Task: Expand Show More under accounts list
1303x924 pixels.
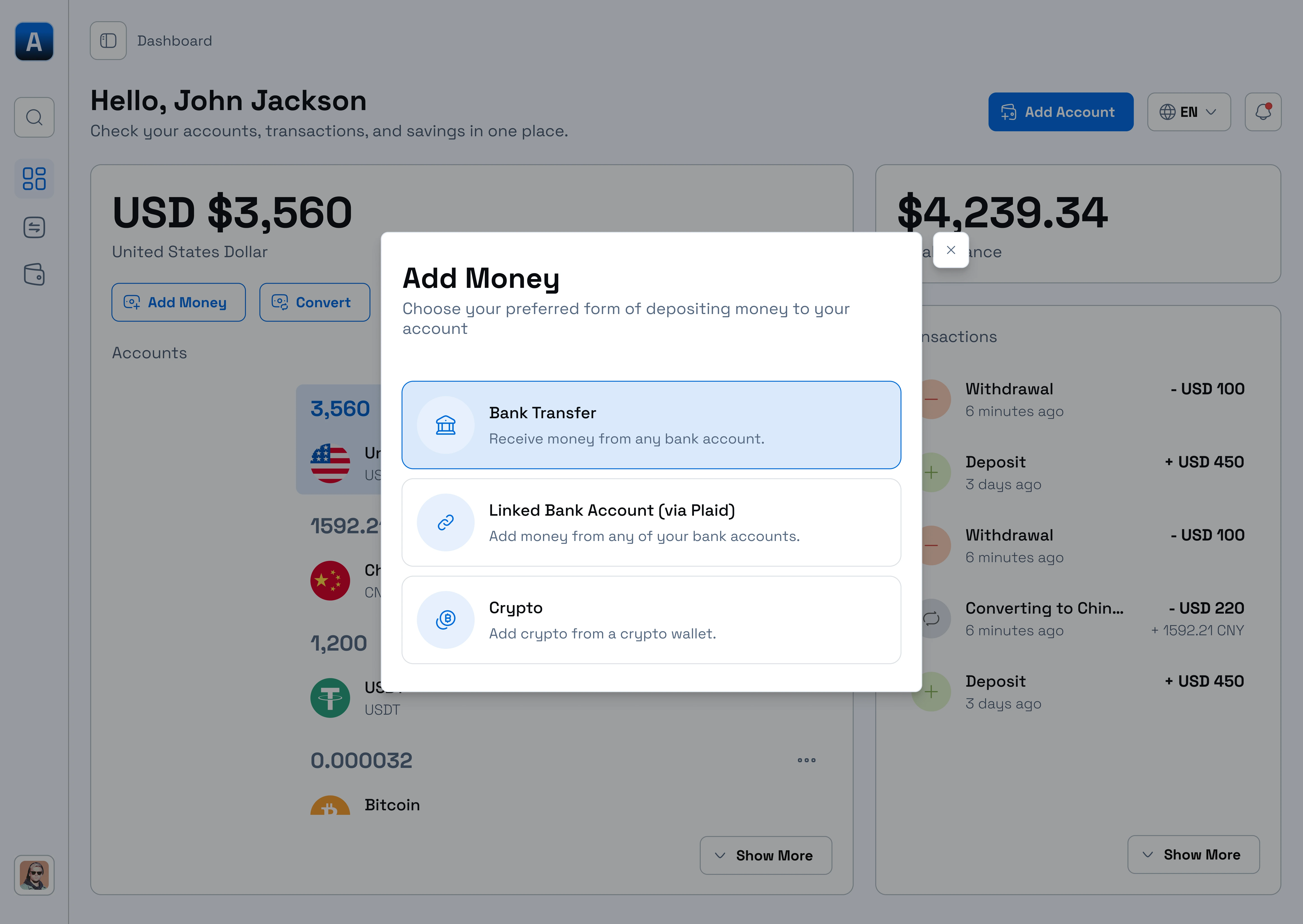Action: (765, 855)
